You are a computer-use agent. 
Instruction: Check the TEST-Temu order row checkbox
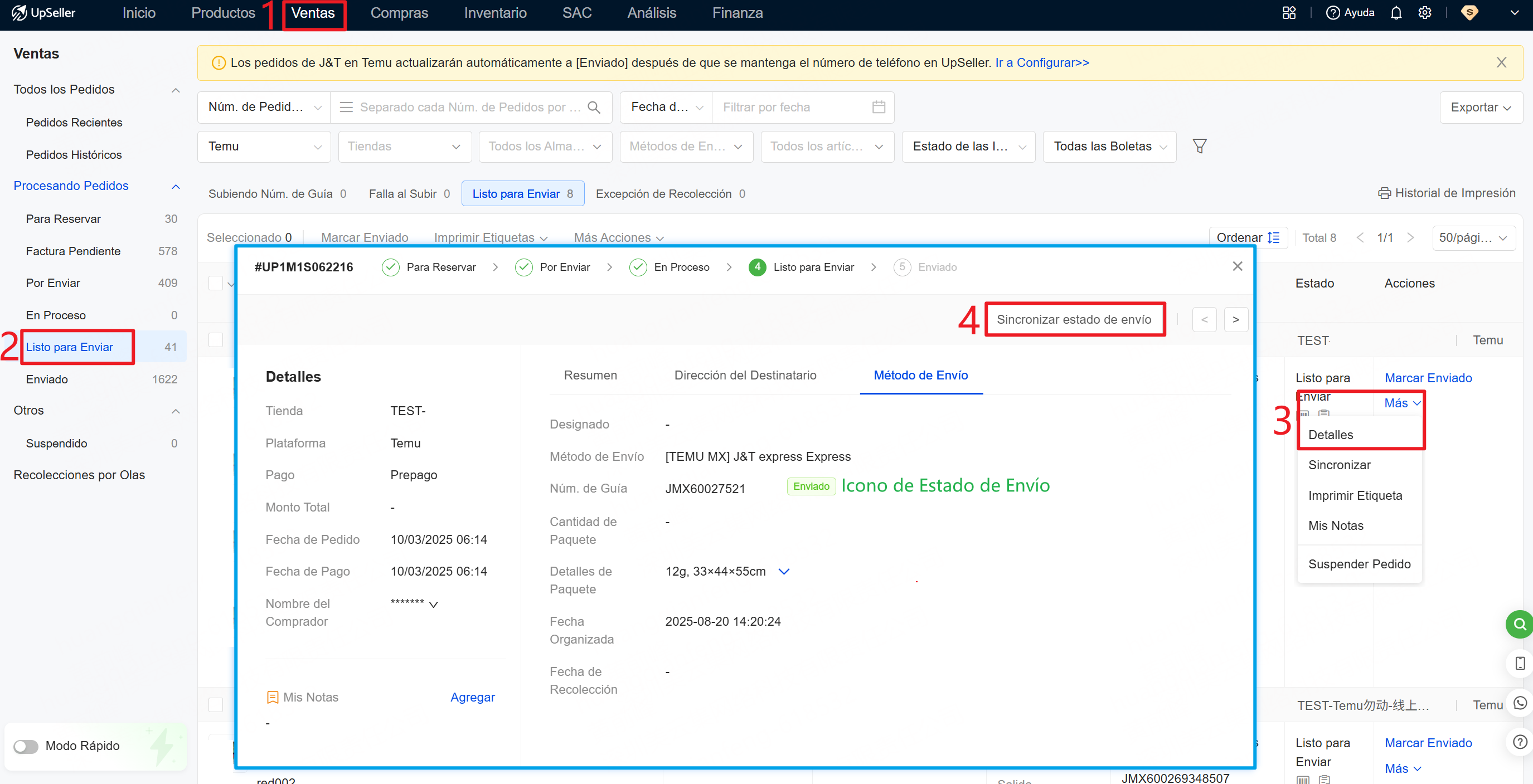pos(215,705)
